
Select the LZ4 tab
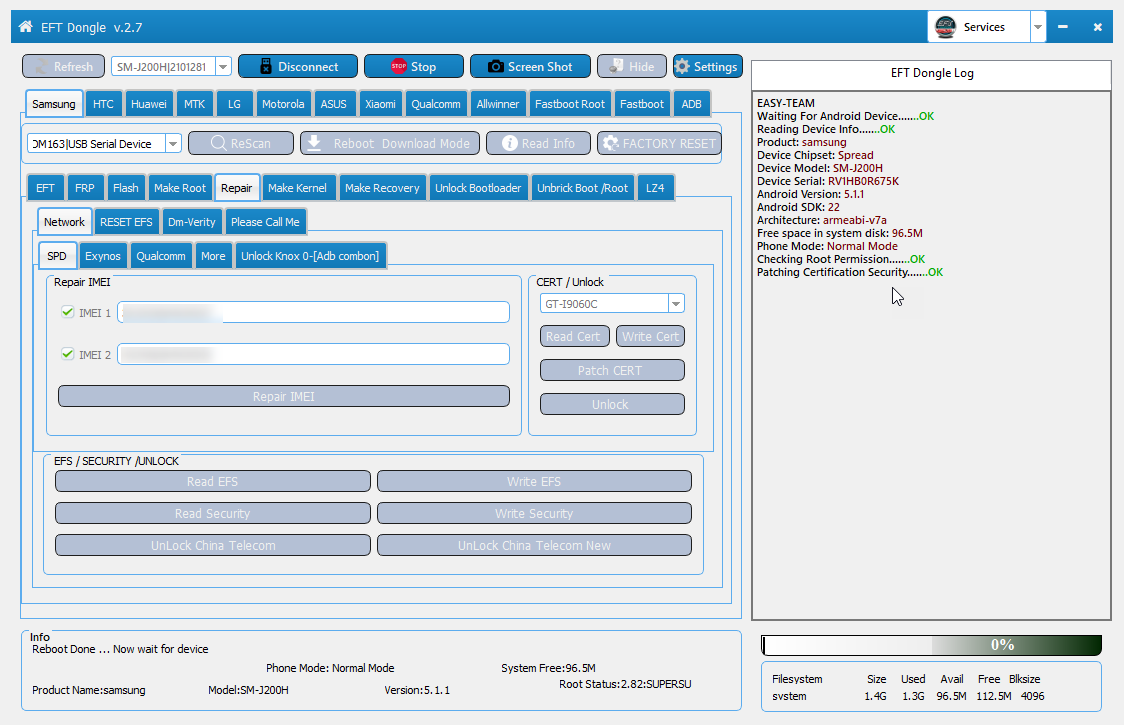point(655,188)
